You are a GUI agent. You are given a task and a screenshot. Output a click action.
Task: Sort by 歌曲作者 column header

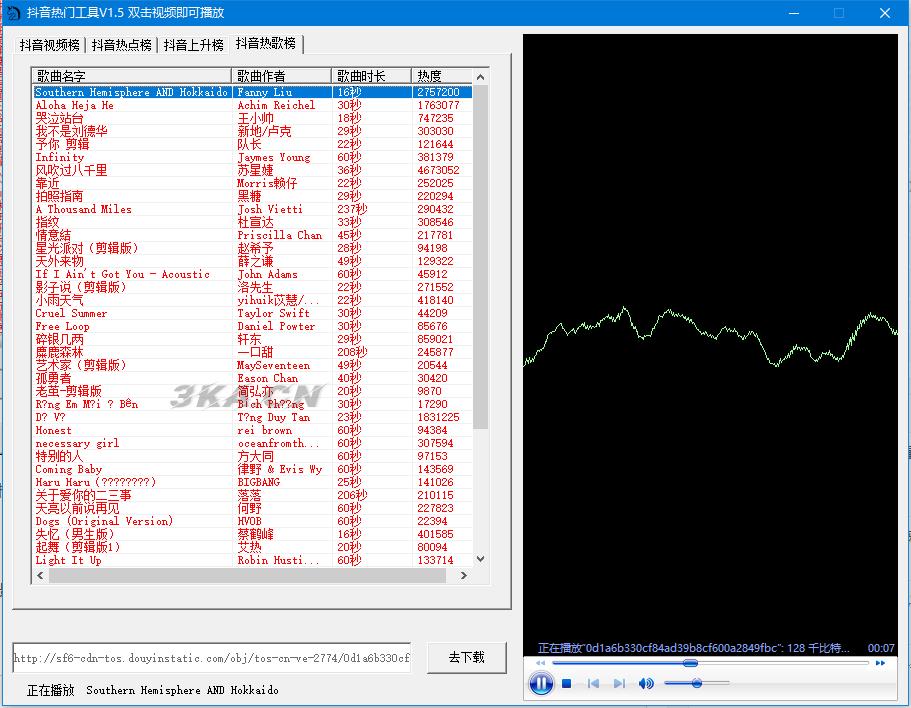coord(282,76)
